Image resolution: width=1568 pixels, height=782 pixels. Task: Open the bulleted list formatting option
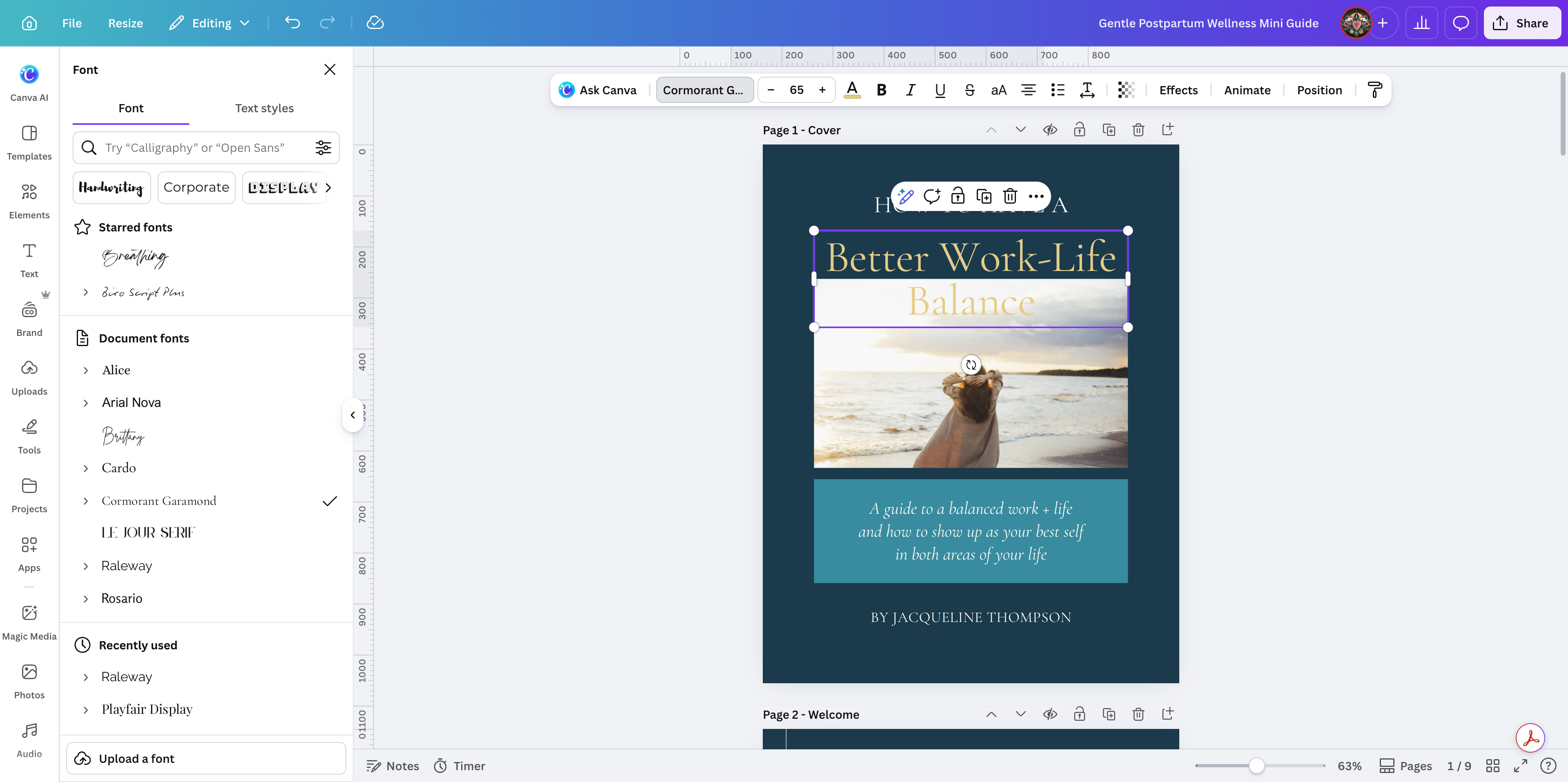(x=1058, y=90)
